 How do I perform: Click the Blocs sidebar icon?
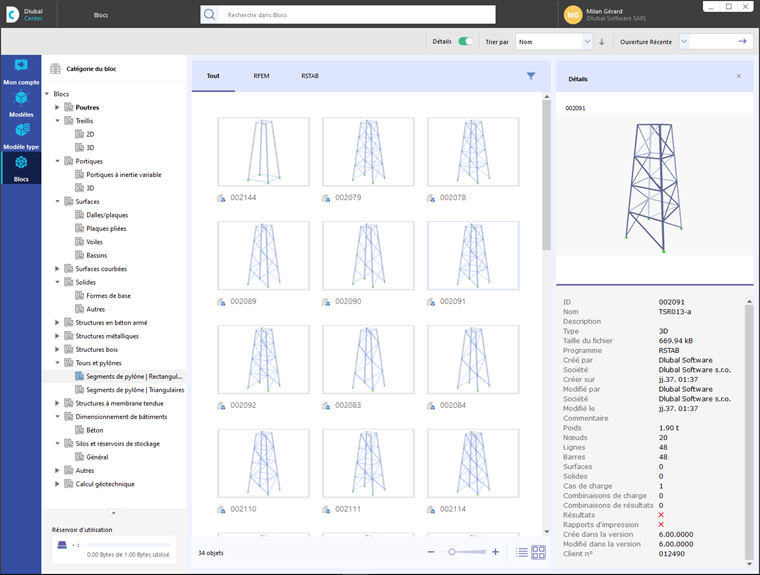click(21, 163)
